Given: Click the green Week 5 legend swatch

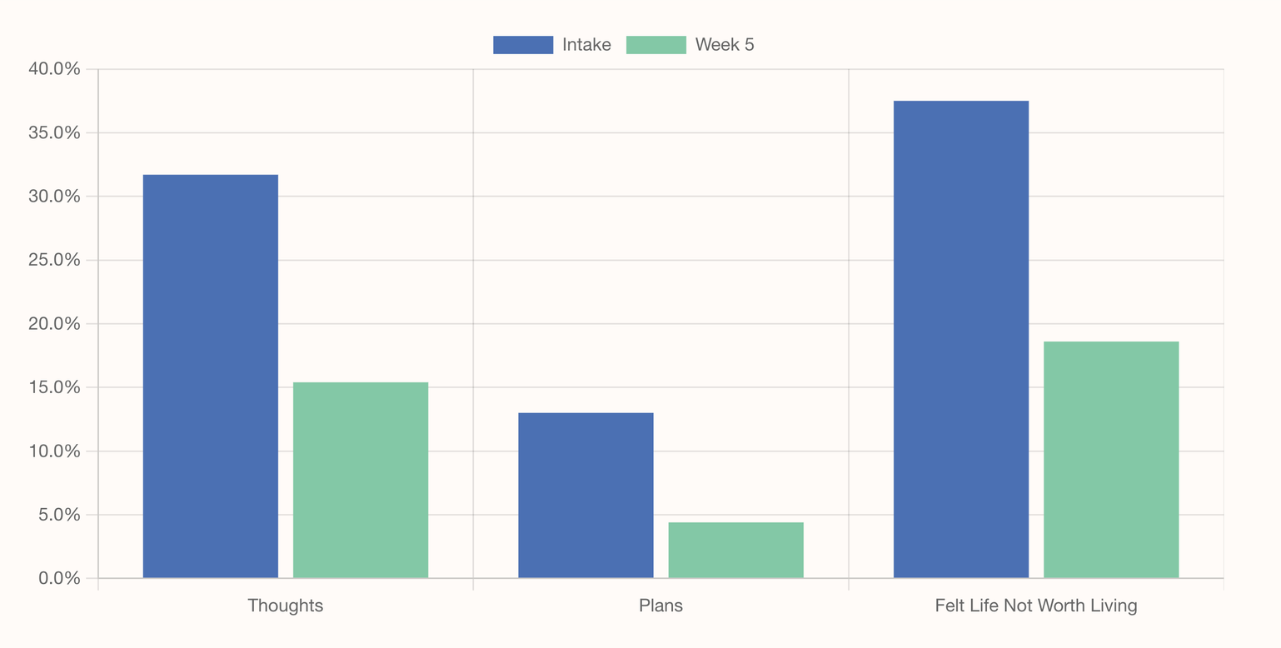Looking at the screenshot, I should tap(656, 45).
